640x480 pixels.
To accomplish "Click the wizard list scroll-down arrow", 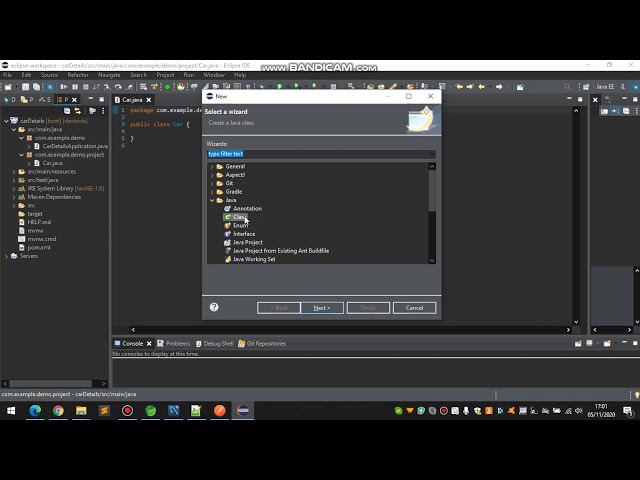I will pyautogui.click(x=432, y=260).
